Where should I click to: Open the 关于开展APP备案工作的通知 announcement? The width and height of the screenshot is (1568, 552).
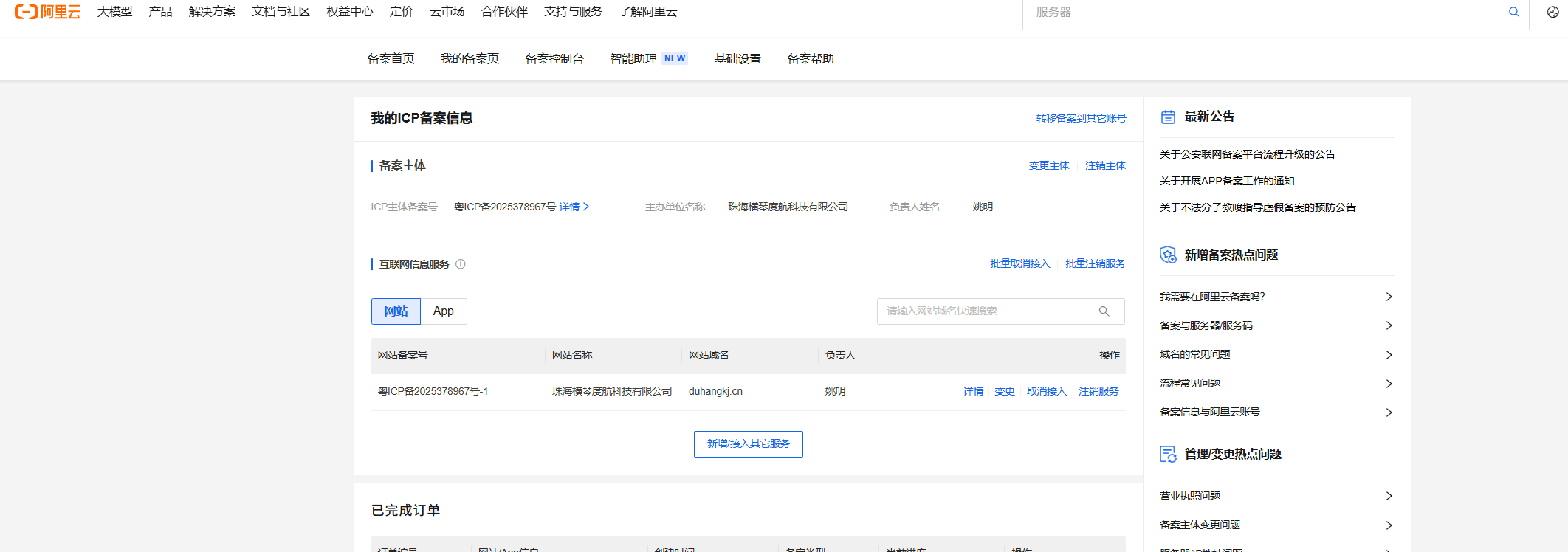pos(1227,181)
